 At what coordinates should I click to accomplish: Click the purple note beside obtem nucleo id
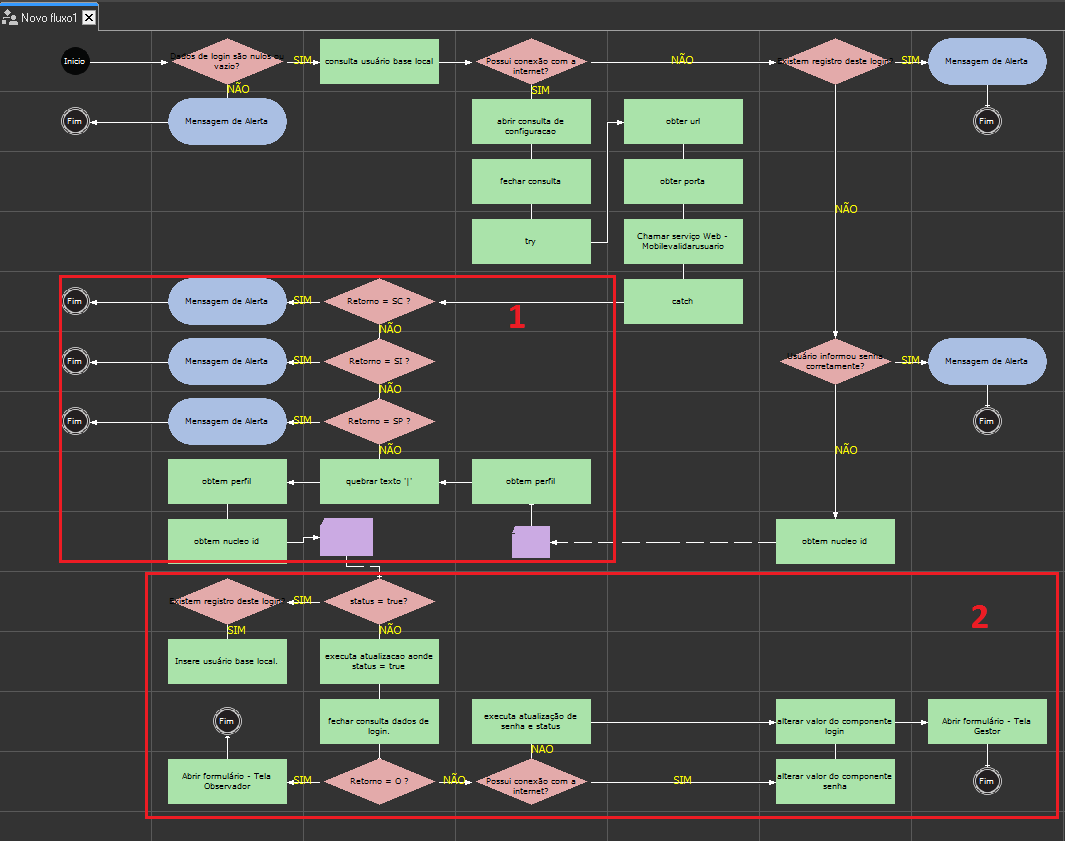(346, 537)
